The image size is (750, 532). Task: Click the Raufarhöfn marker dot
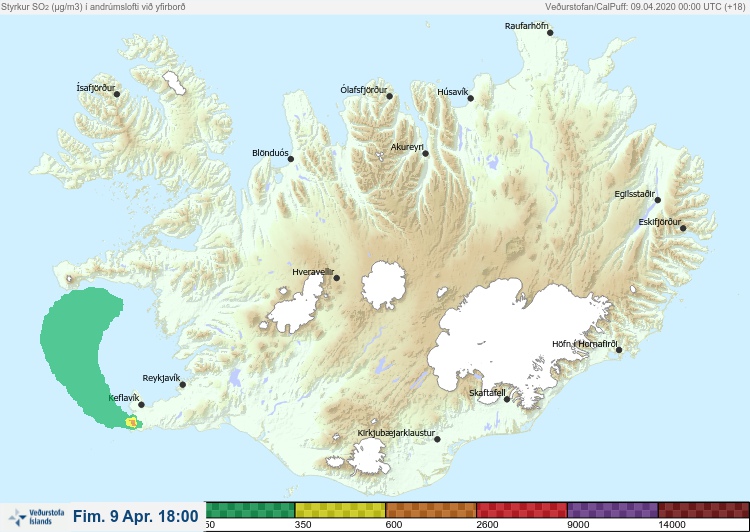[551, 33]
